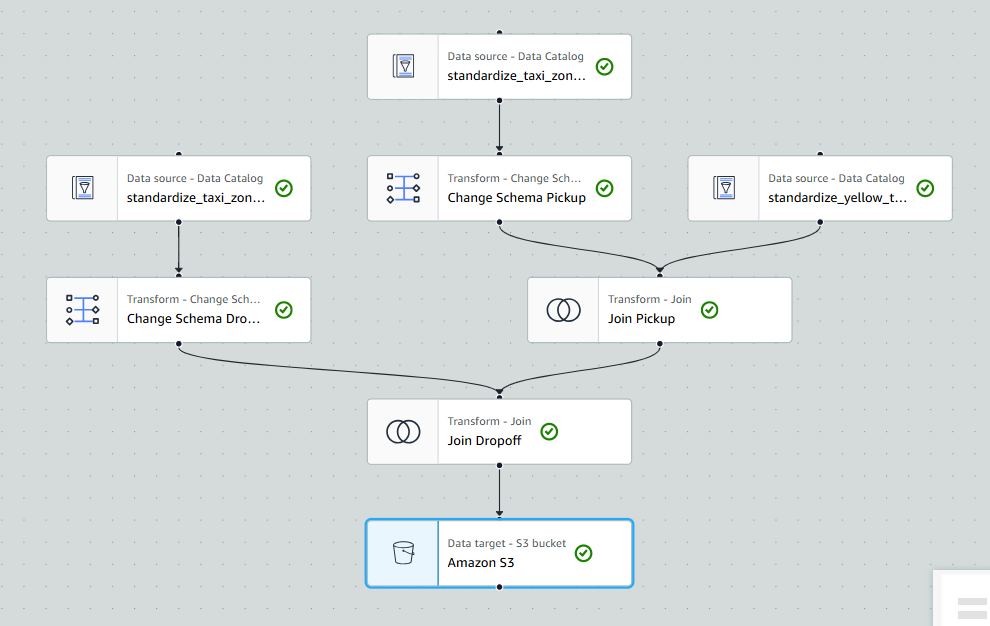Image resolution: width=990 pixels, height=626 pixels.
Task: Select the Join Dropoff node label
Action: tap(484, 440)
